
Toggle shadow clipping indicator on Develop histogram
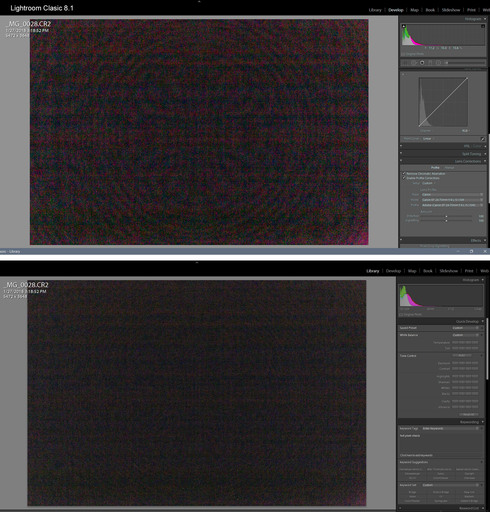[x=404, y=26]
